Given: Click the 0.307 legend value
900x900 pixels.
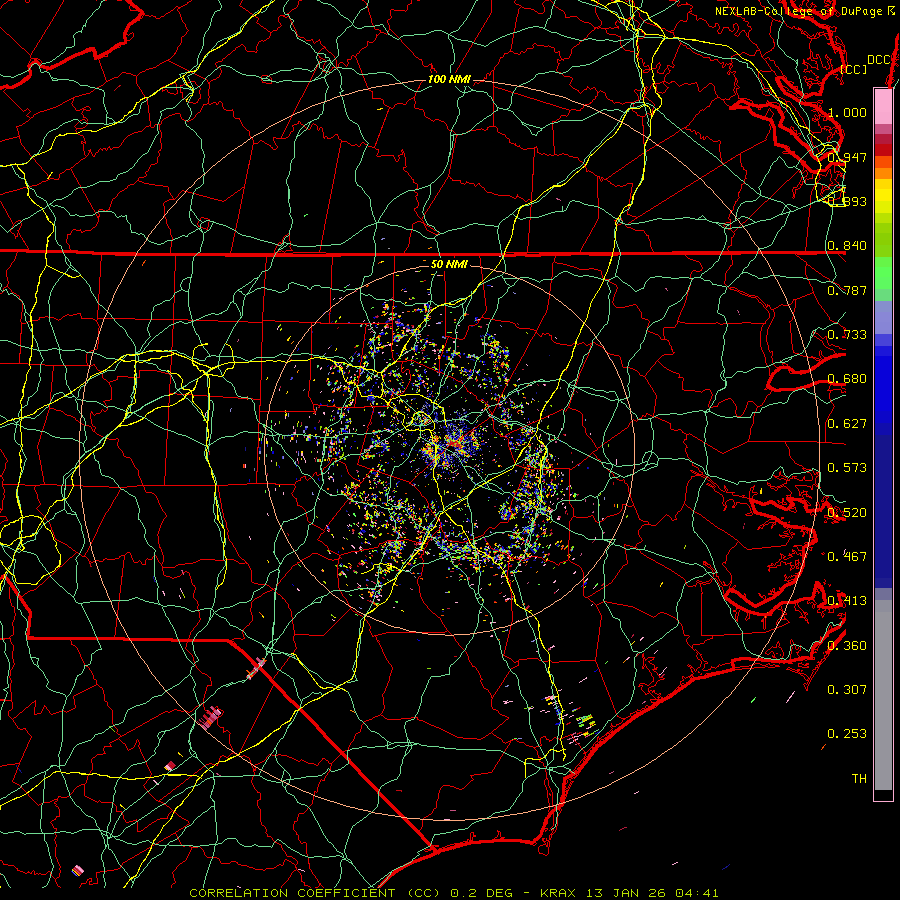Looking at the screenshot, I should click(x=847, y=689).
